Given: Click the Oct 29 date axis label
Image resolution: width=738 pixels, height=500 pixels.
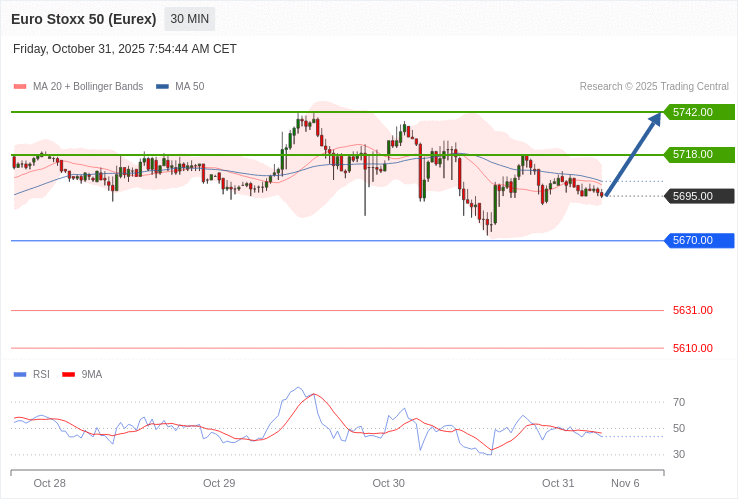Looking at the screenshot, I should (219, 484).
